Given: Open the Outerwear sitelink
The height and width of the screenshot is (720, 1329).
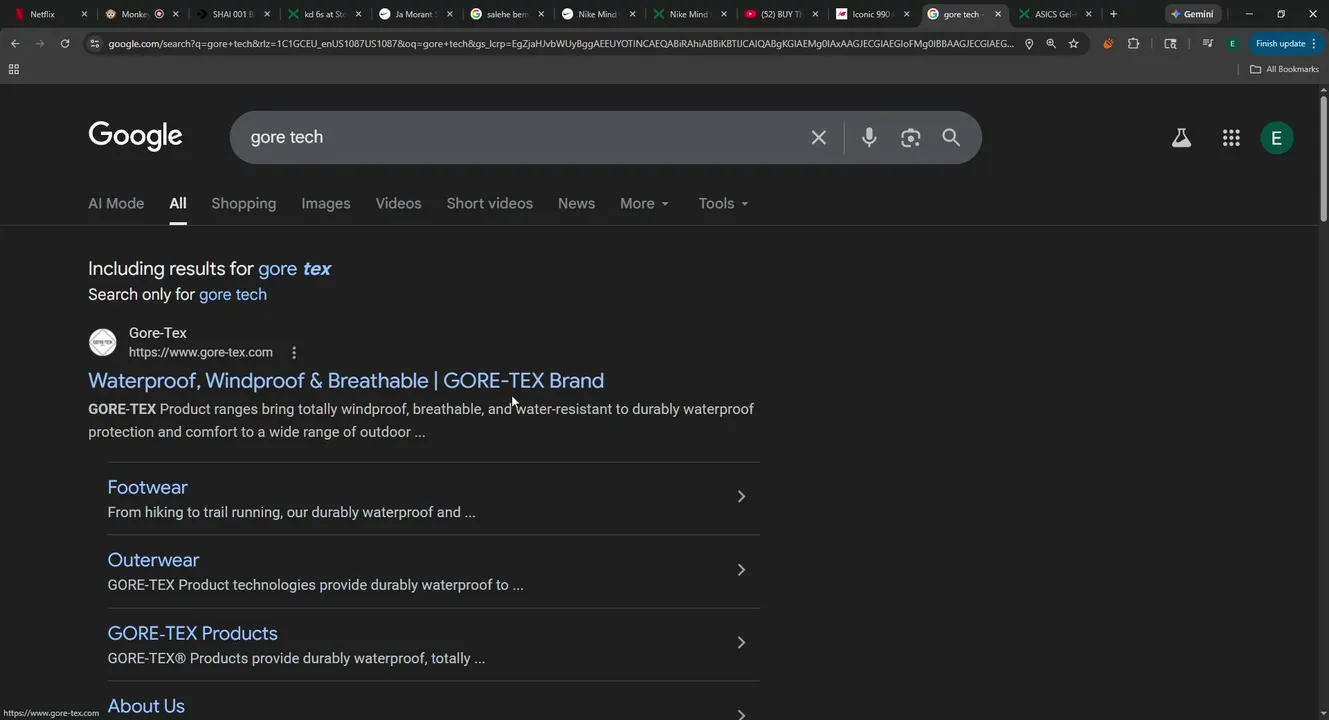Looking at the screenshot, I should click(153, 561).
